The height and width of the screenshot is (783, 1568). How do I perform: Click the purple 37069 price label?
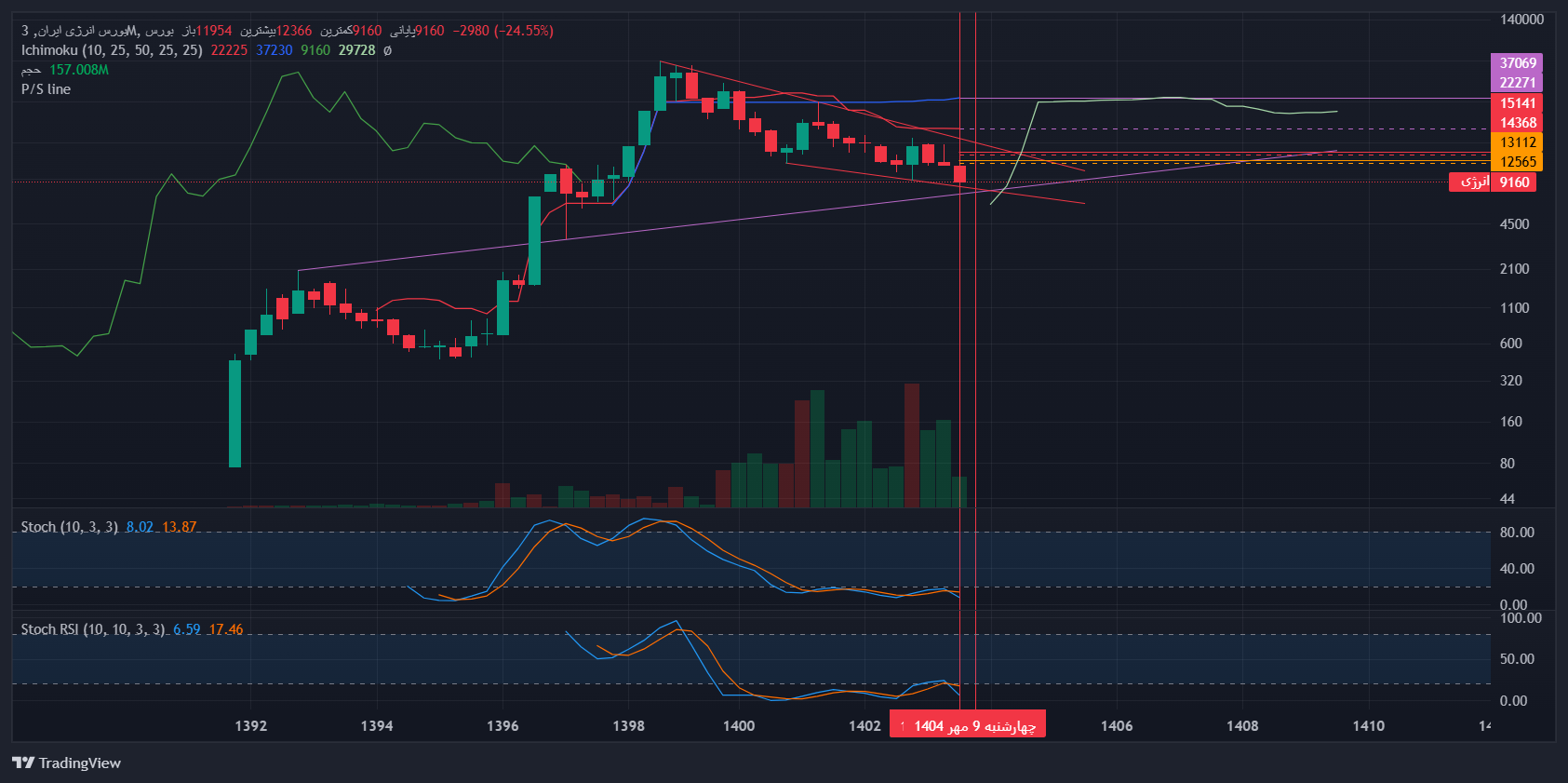pos(1517,63)
